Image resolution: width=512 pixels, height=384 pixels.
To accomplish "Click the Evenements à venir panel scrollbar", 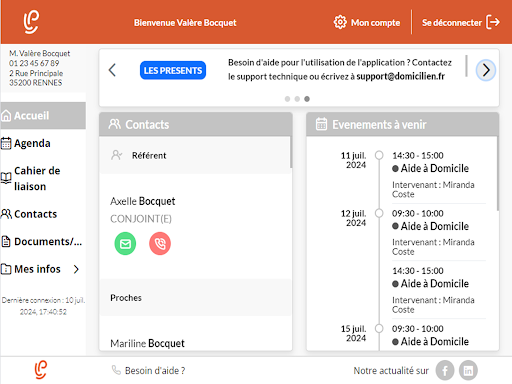I will pos(498,173).
